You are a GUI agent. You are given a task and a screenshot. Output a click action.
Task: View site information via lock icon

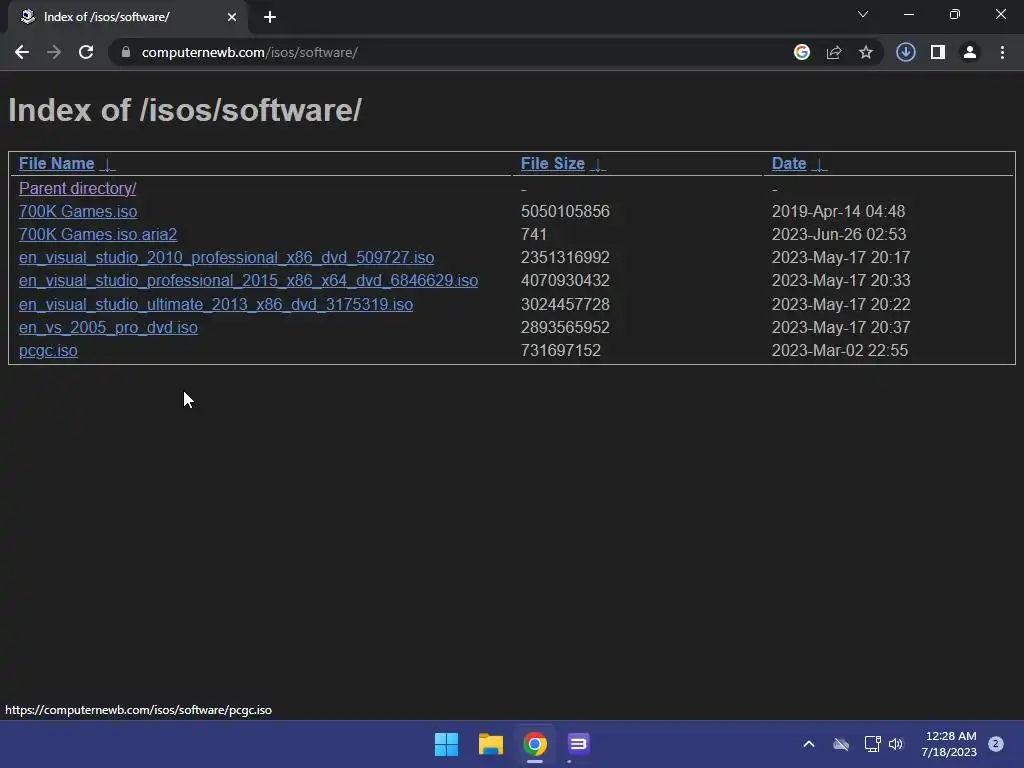(126, 52)
